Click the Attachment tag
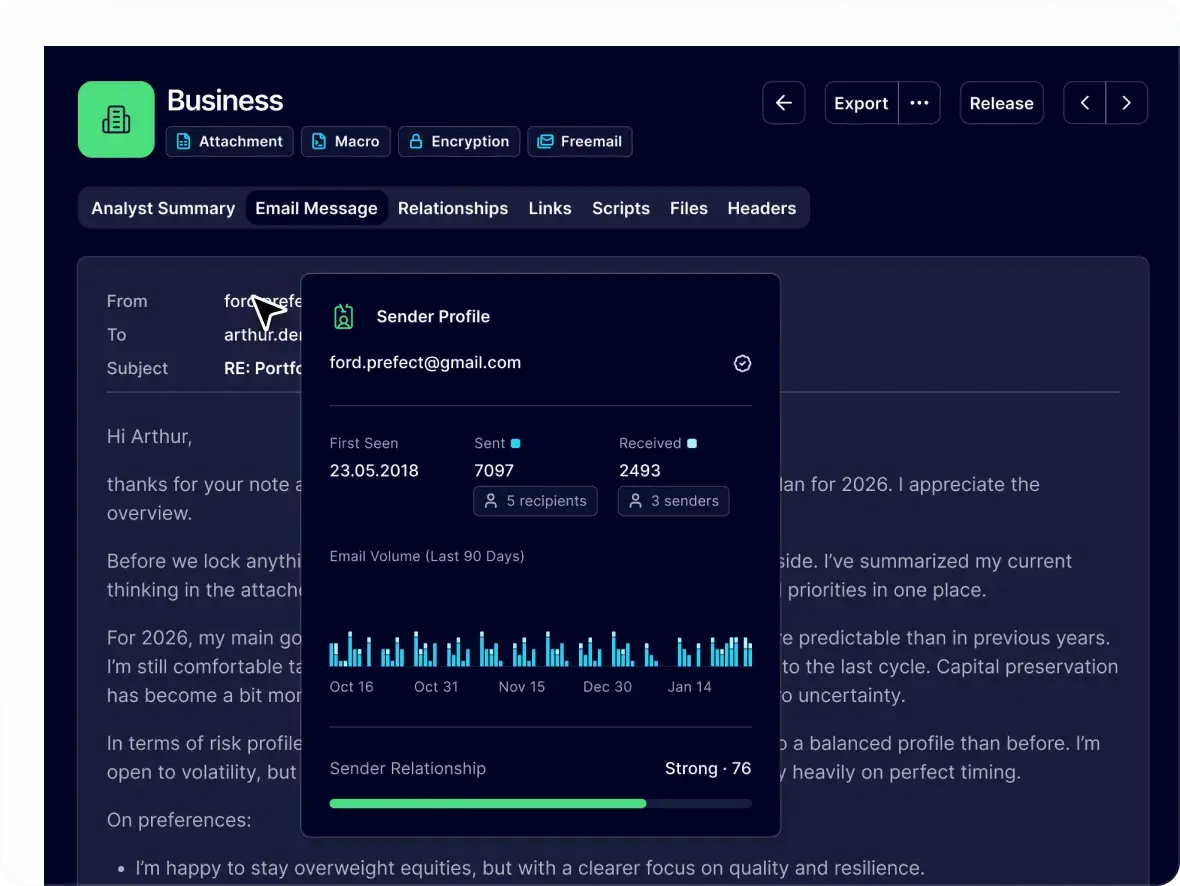This screenshot has height=886, width=1180. [229, 142]
